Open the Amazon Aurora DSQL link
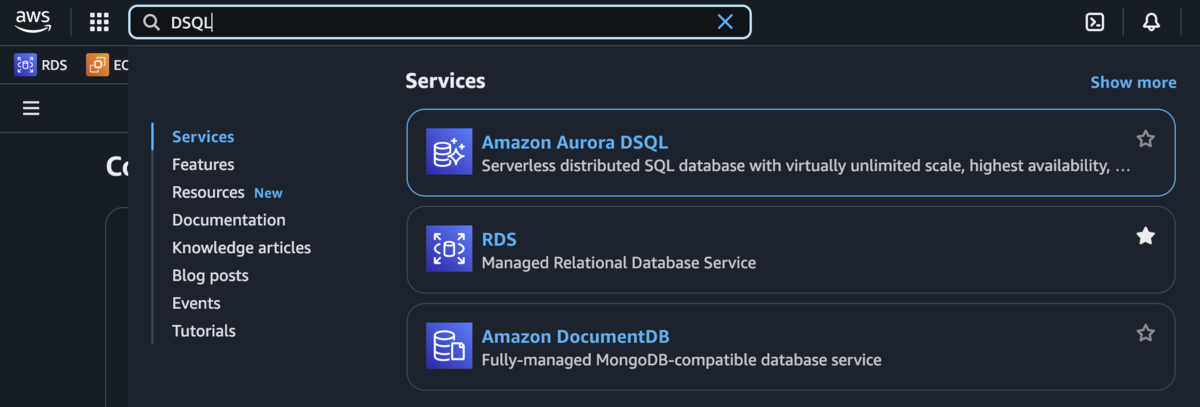This screenshot has height=407, width=1200. (x=574, y=142)
